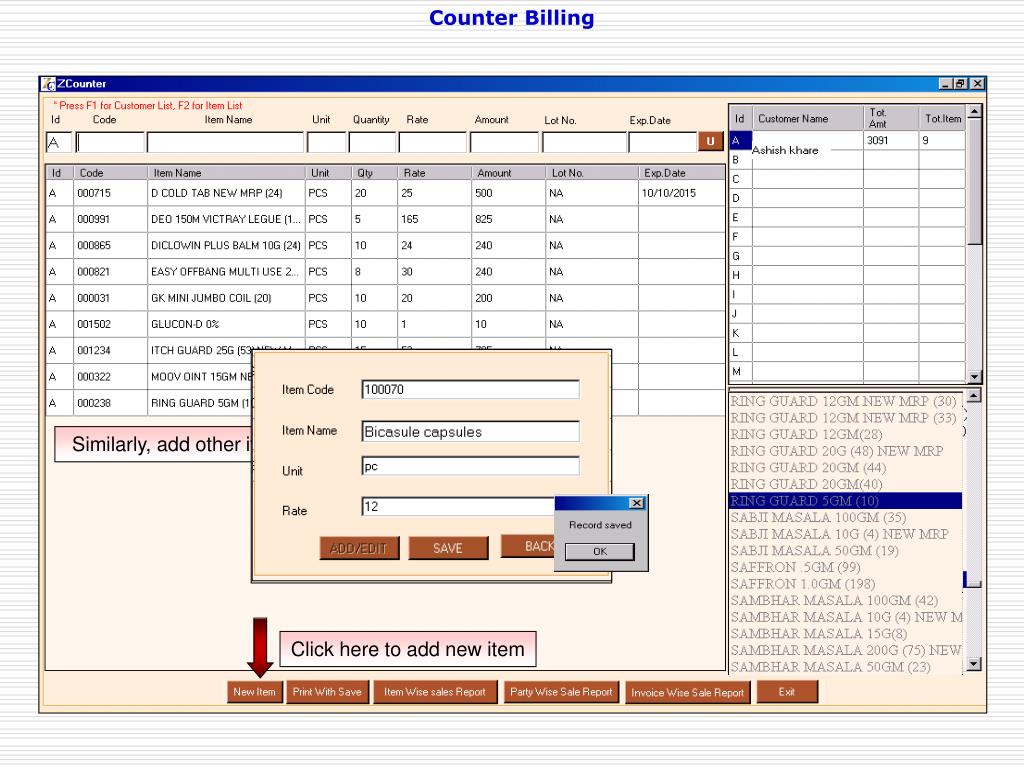
Task: Click the SAVE button in item form
Action: tap(448, 548)
